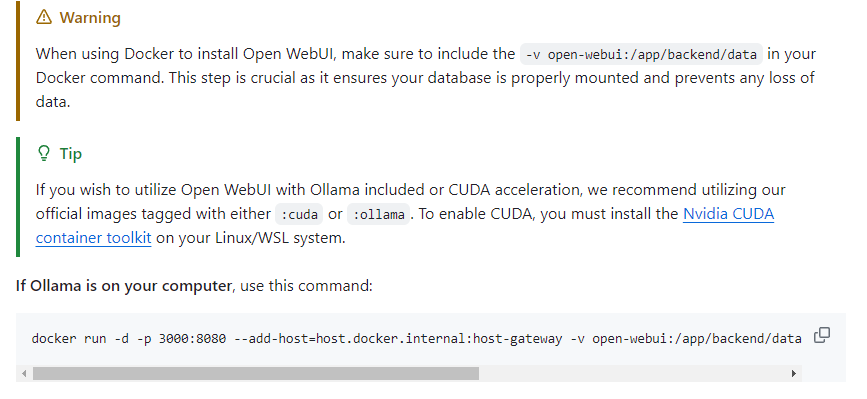Click the Warning triangle icon
This screenshot has width=867, height=399.
coord(44,17)
